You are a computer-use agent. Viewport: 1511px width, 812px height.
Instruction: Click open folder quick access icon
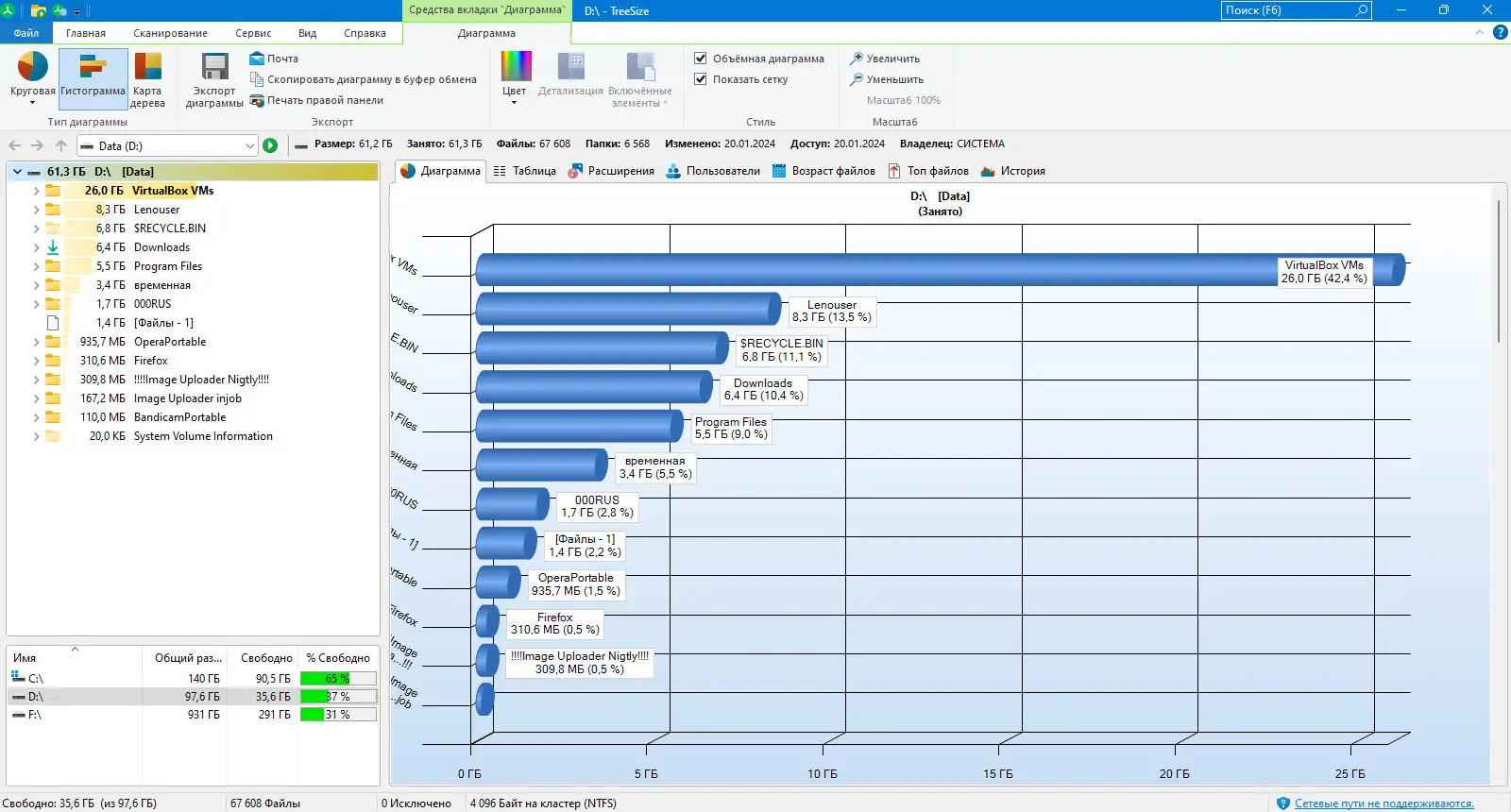click(39, 10)
